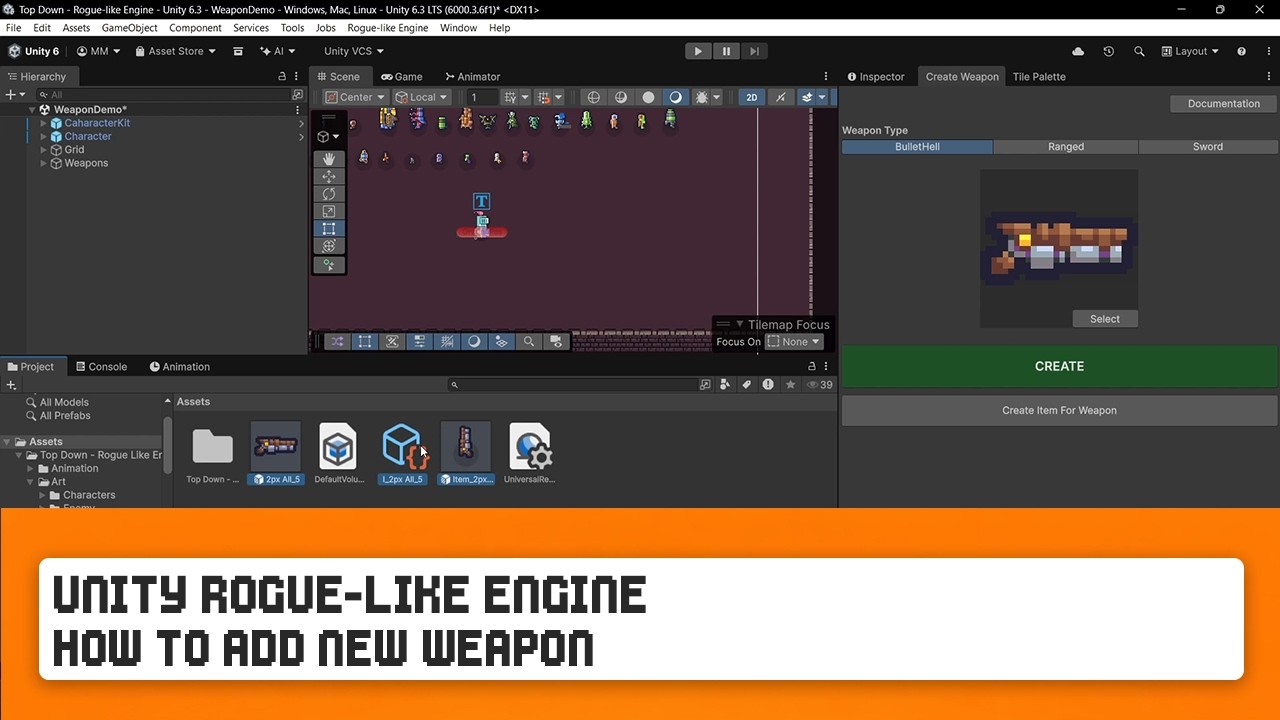The width and height of the screenshot is (1280, 720).
Task: Open version history icon
Action: point(1108,51)
